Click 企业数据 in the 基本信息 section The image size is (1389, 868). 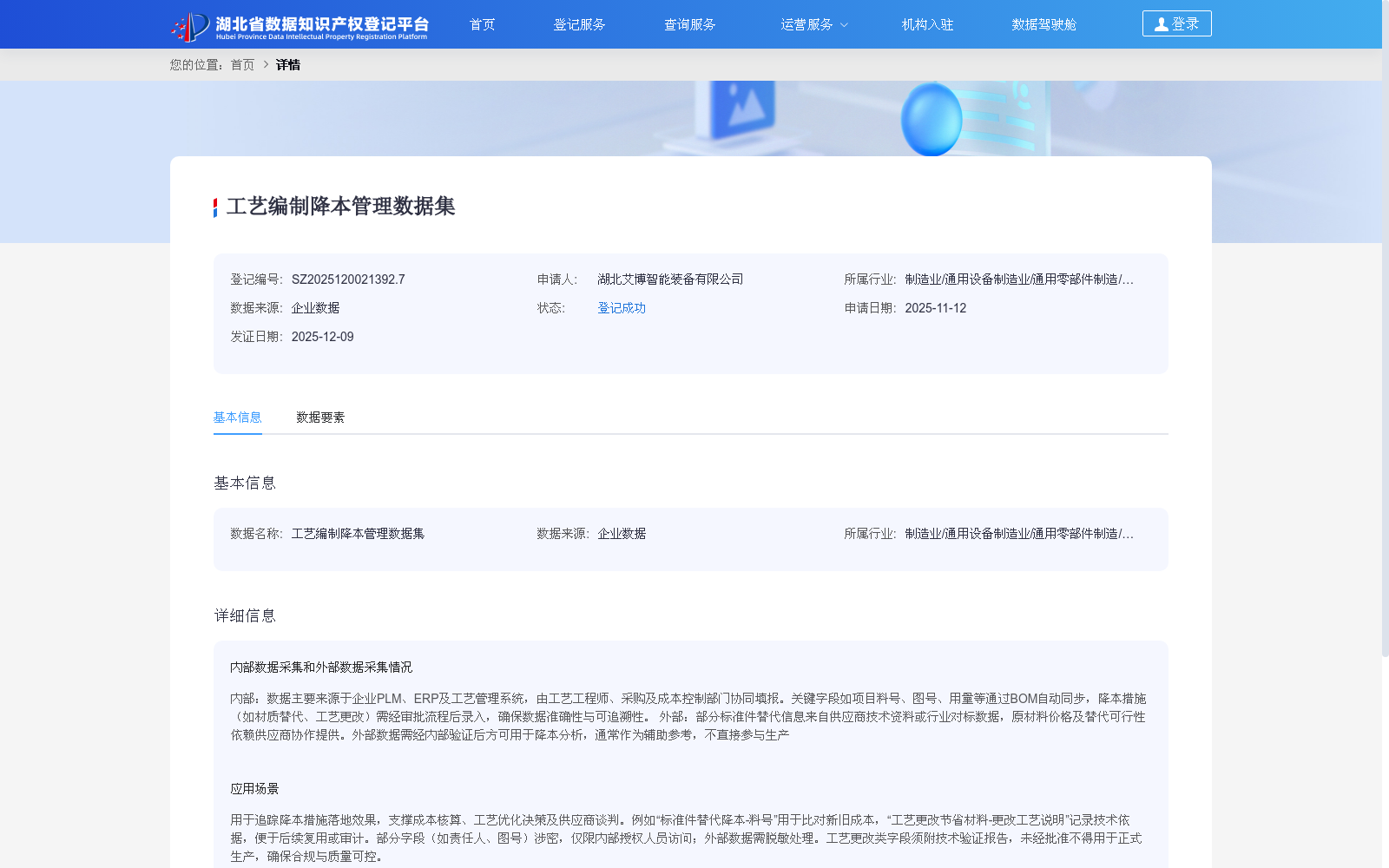point(622,534)
